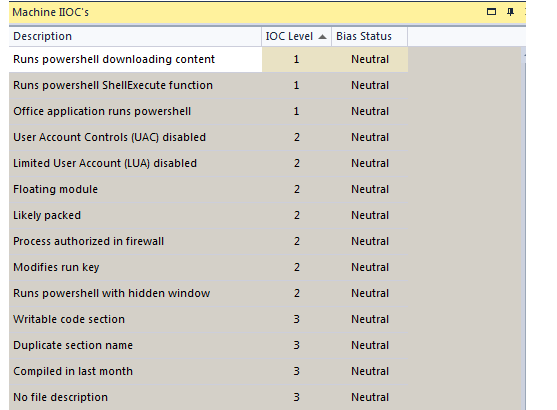The width and height of the screenshot is (557, 410).
Task: Select 'Office application runs powershell' row
Action: pos(209,111)
